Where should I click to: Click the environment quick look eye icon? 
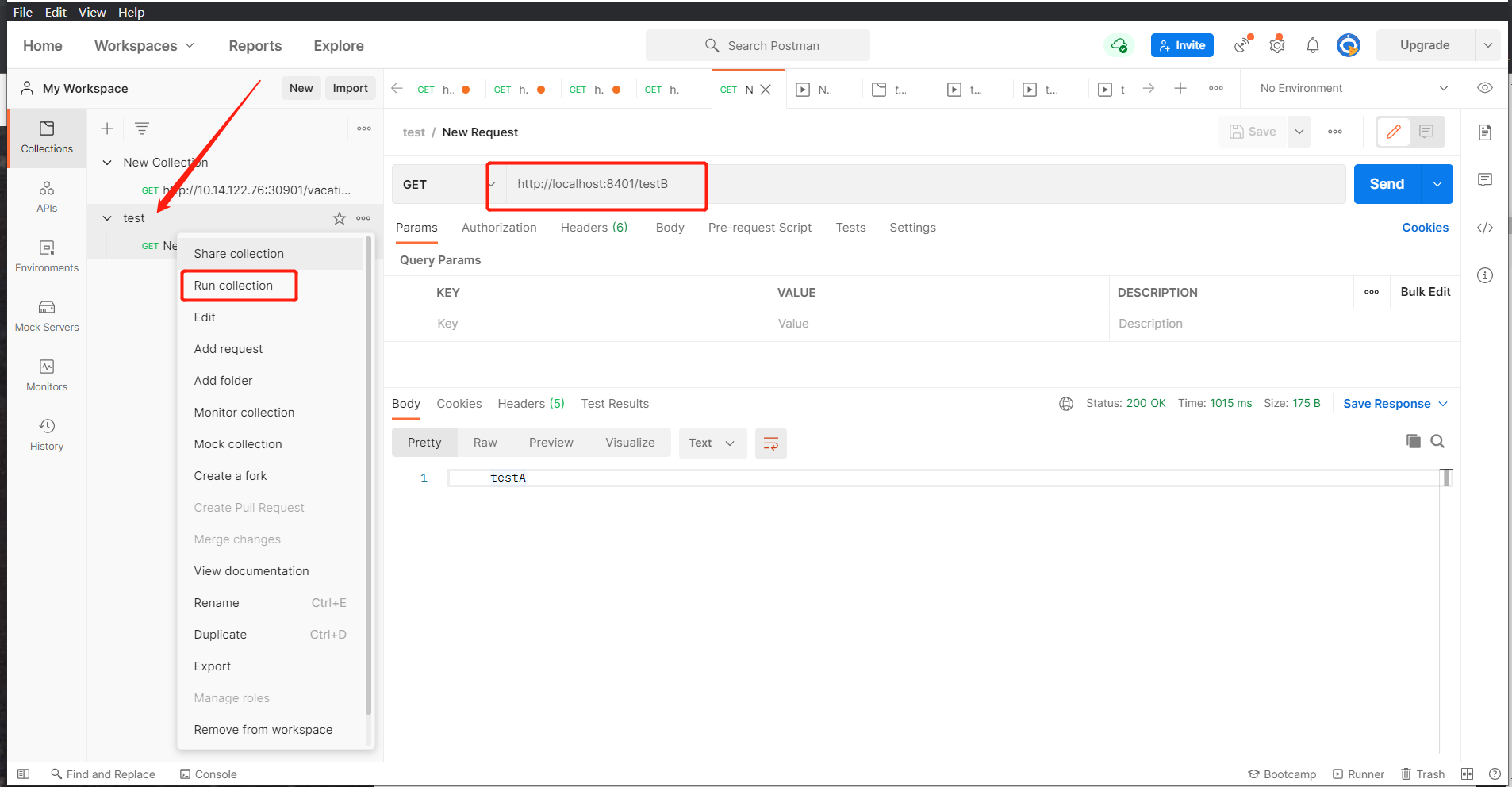coord(1485,88)
